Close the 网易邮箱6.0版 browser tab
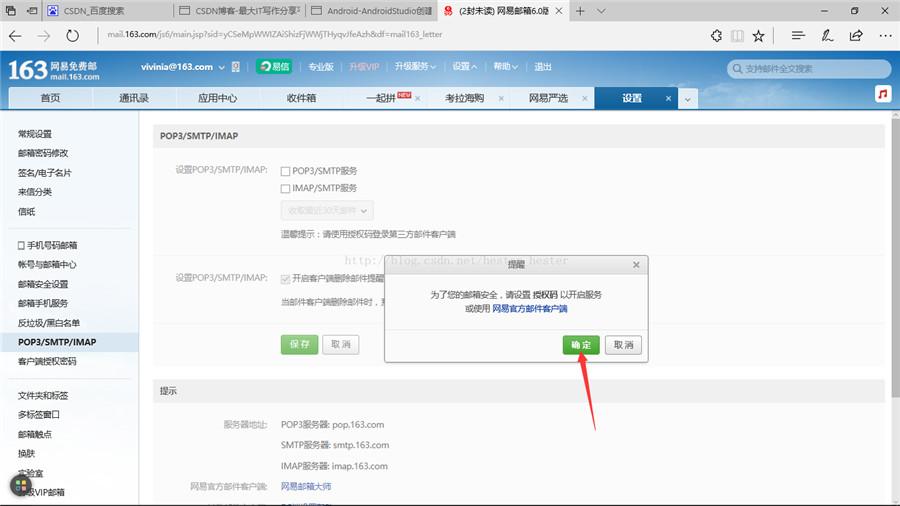This screenshot has width=900, height=506. coord(558,11)
